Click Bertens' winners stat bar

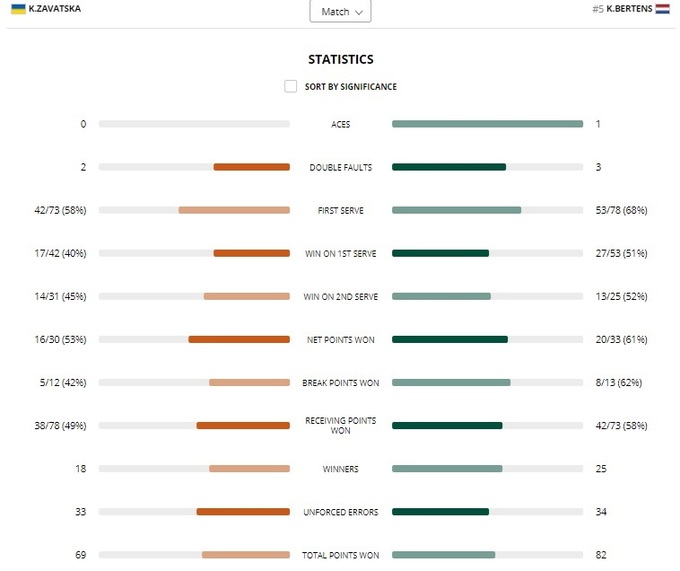coord(446,468)
